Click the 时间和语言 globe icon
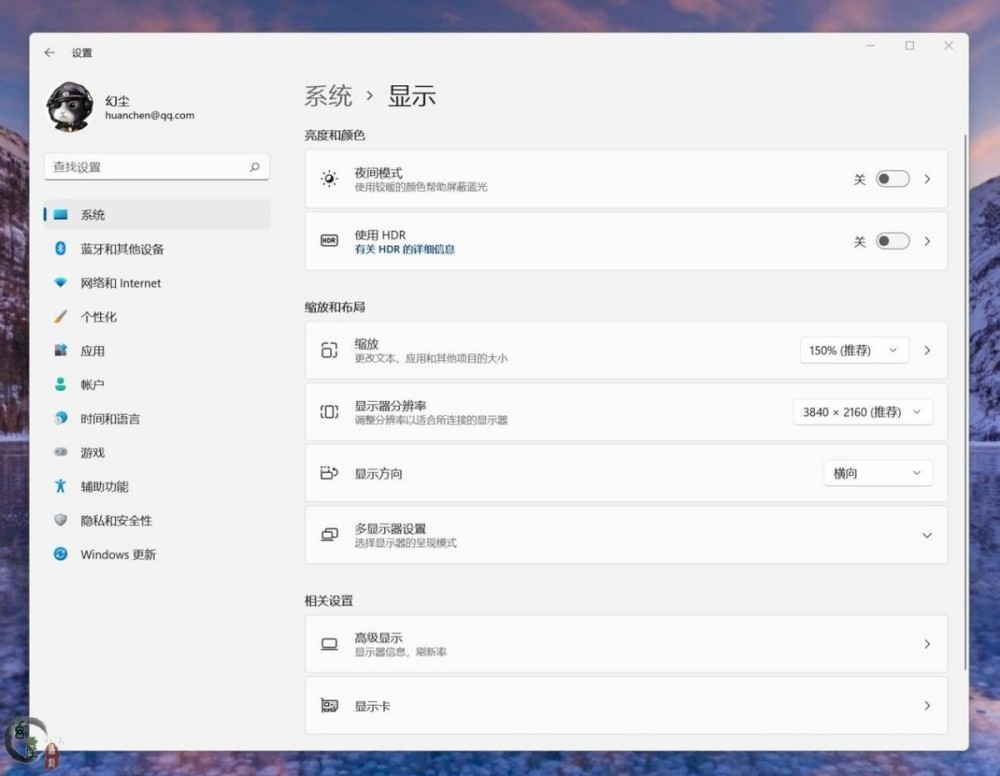 point(61,418)
